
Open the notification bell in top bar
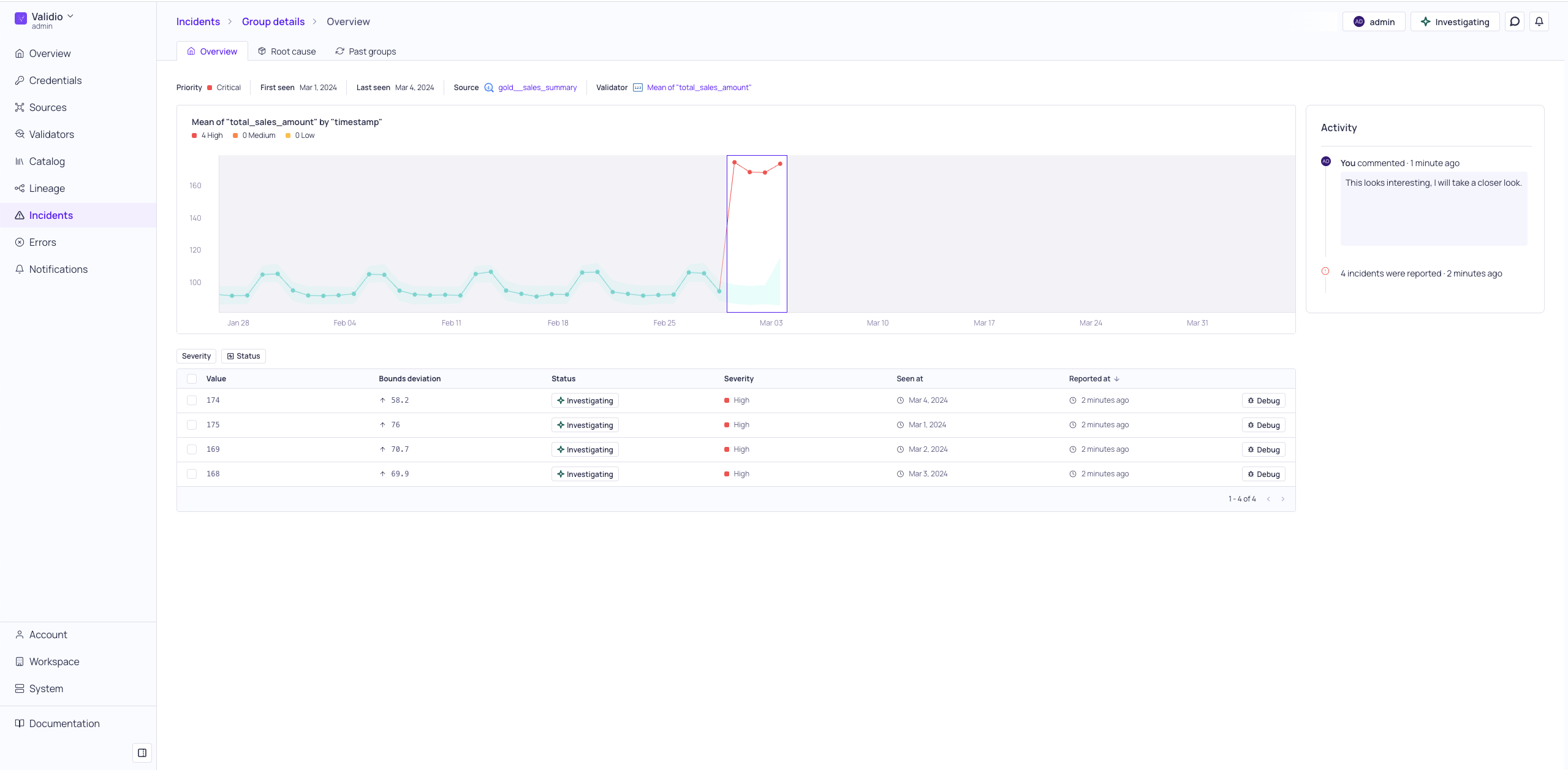[1539, 21]
